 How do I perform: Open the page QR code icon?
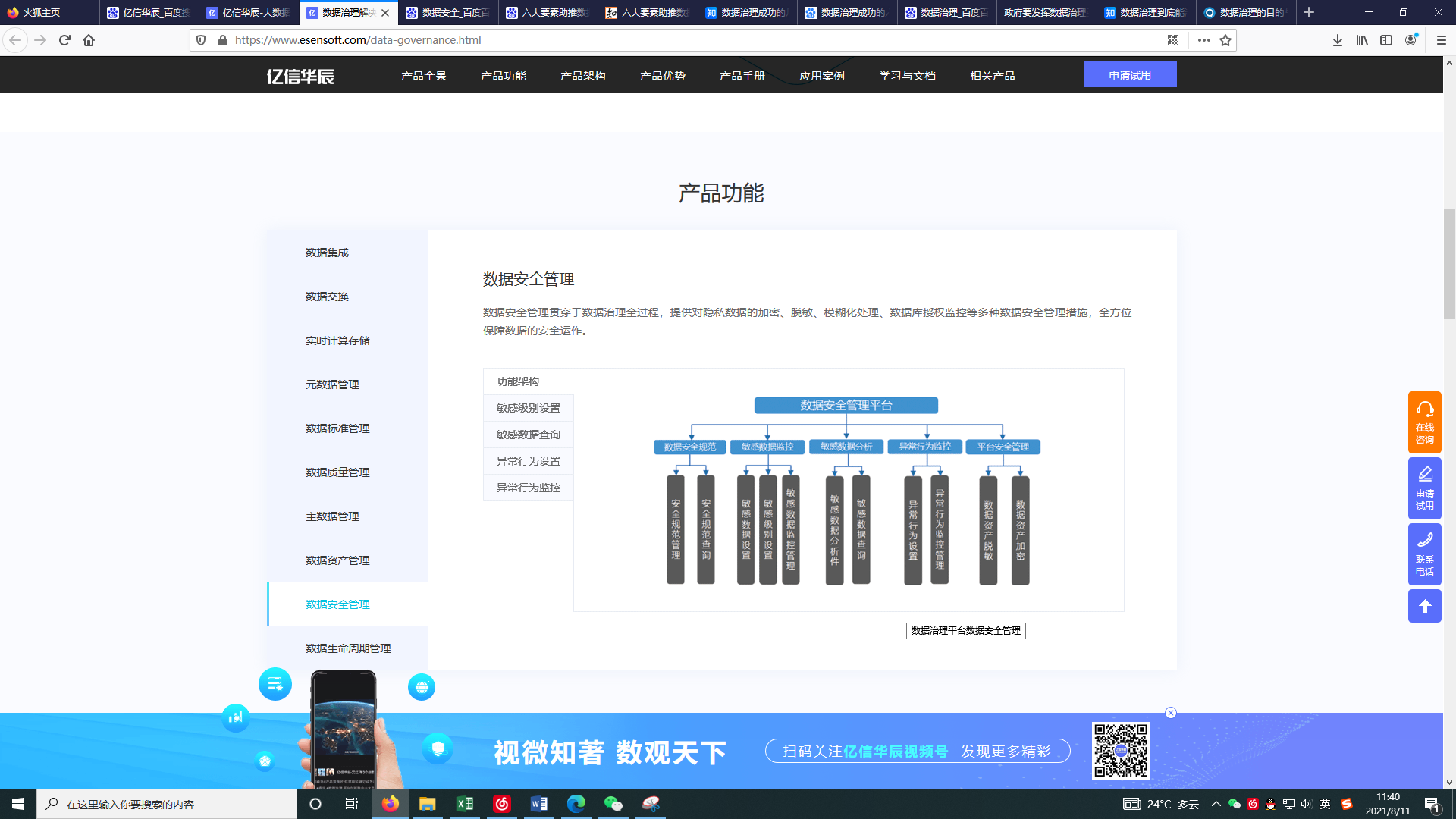click(1173, 40)
